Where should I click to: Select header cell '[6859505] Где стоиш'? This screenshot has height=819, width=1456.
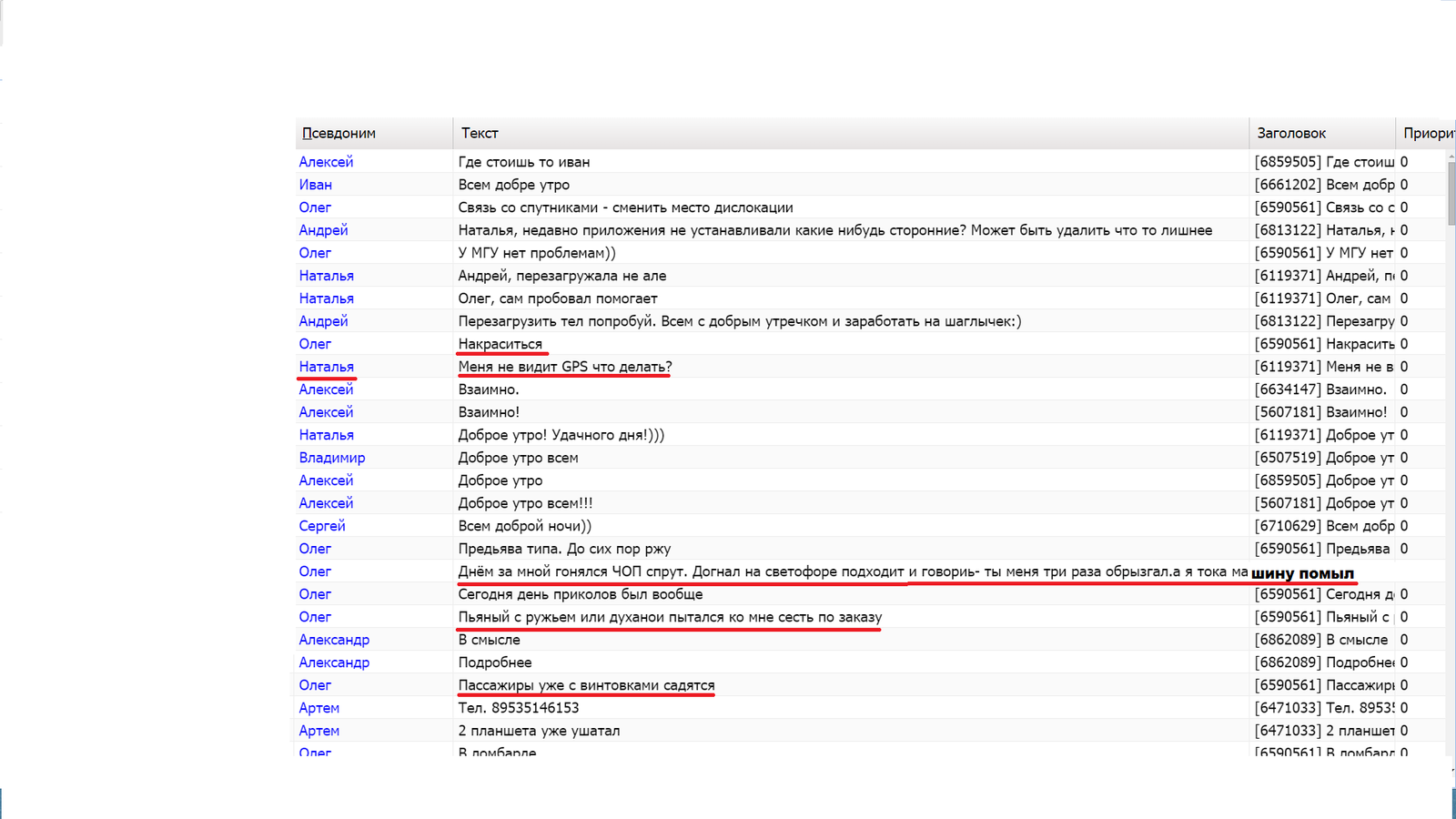point(1324,162)
